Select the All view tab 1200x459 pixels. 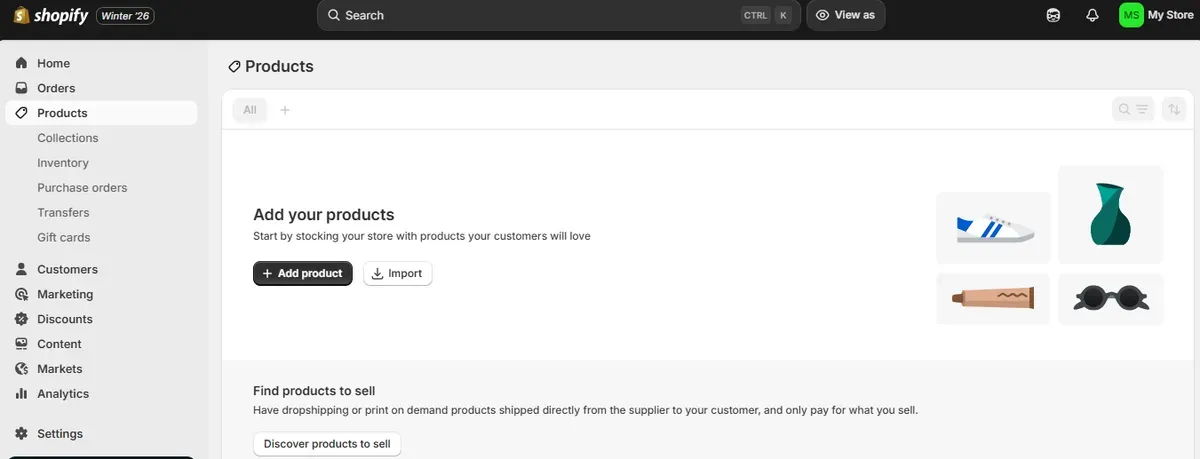coord(250,110)
